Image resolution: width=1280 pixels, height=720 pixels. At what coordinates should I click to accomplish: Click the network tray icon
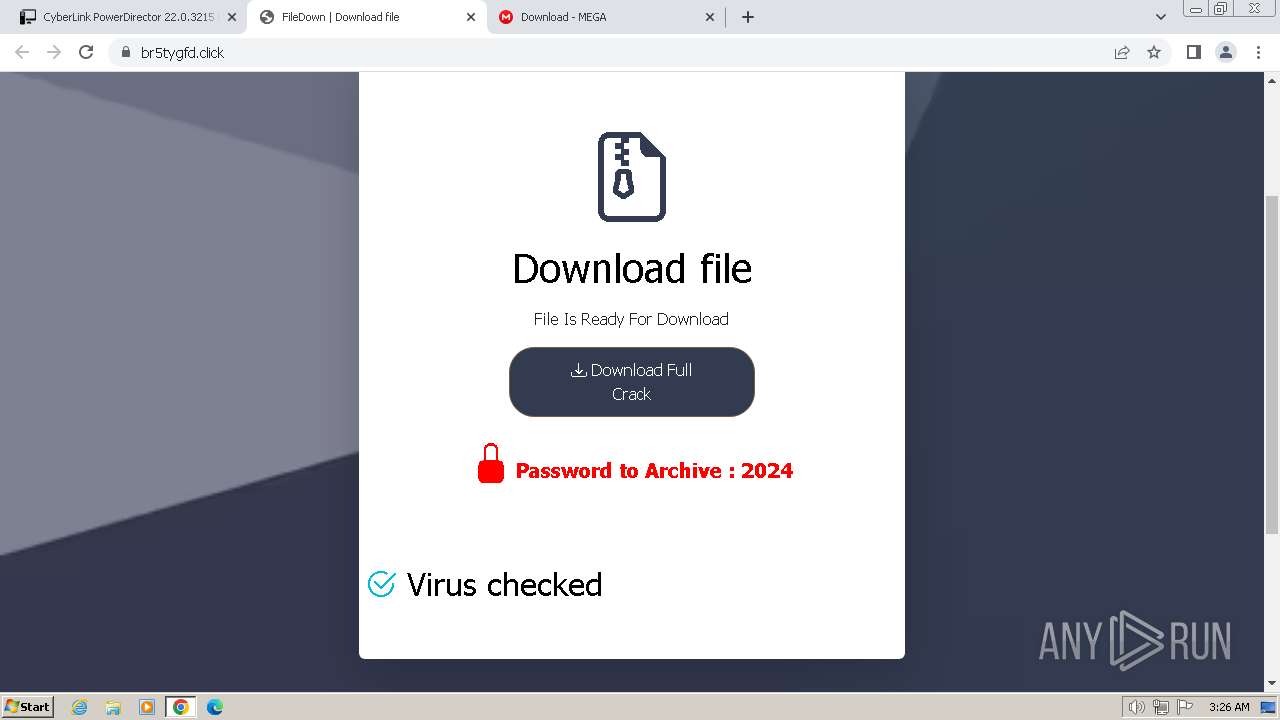[x=1160, y=707]
